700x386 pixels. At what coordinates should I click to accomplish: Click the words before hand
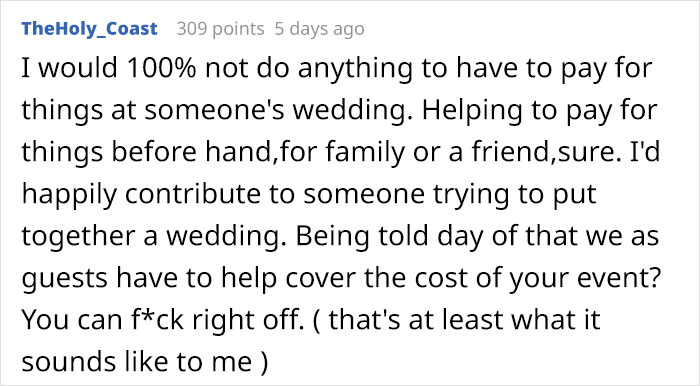(191, 152)
